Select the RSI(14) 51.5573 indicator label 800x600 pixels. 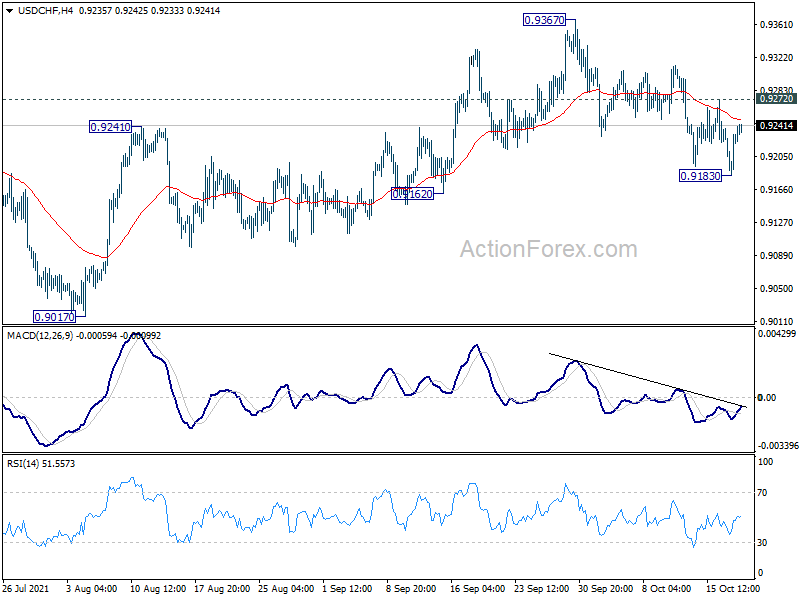coord(41,464)
